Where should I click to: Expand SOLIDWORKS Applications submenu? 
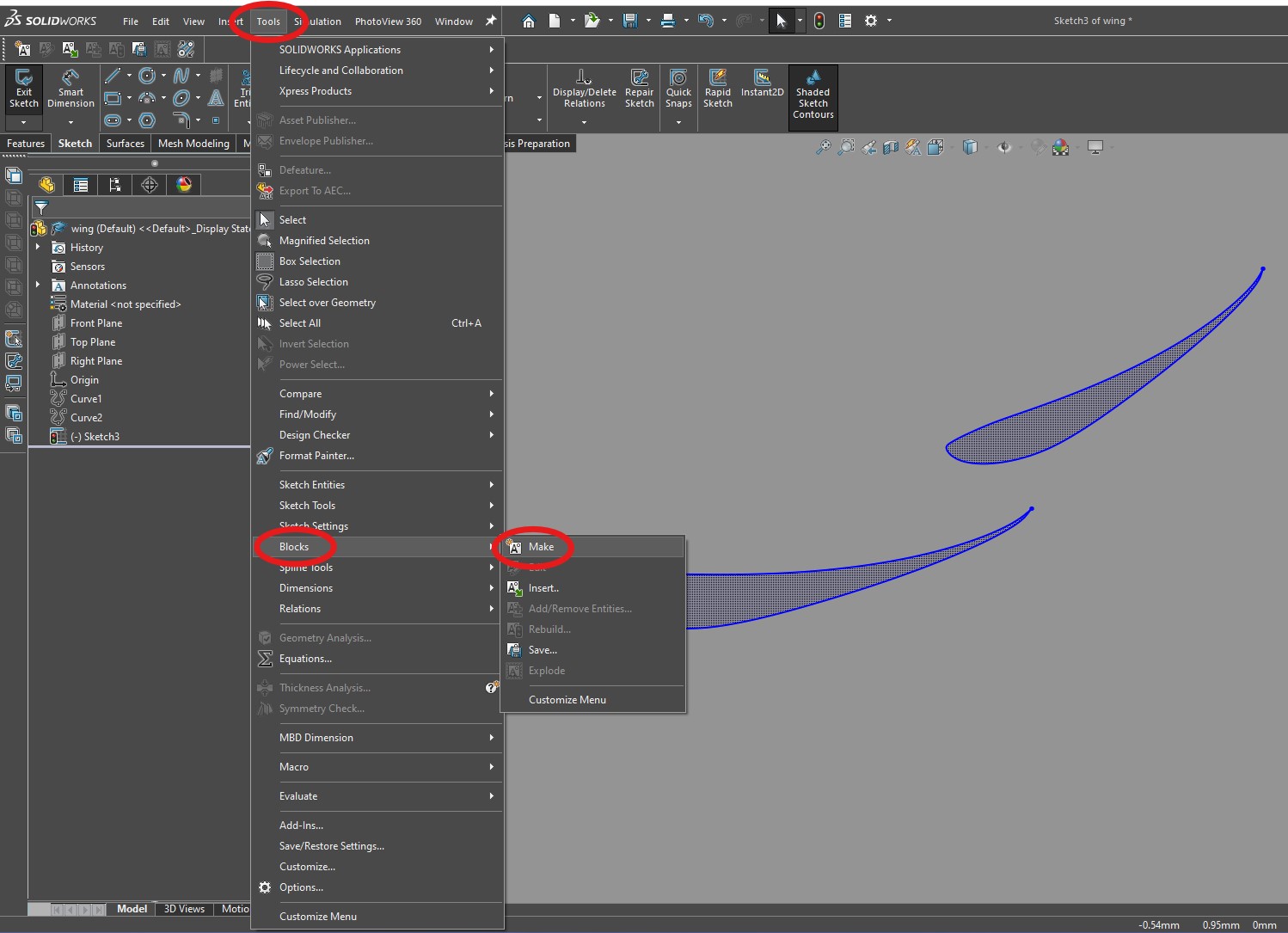point(377,50)
